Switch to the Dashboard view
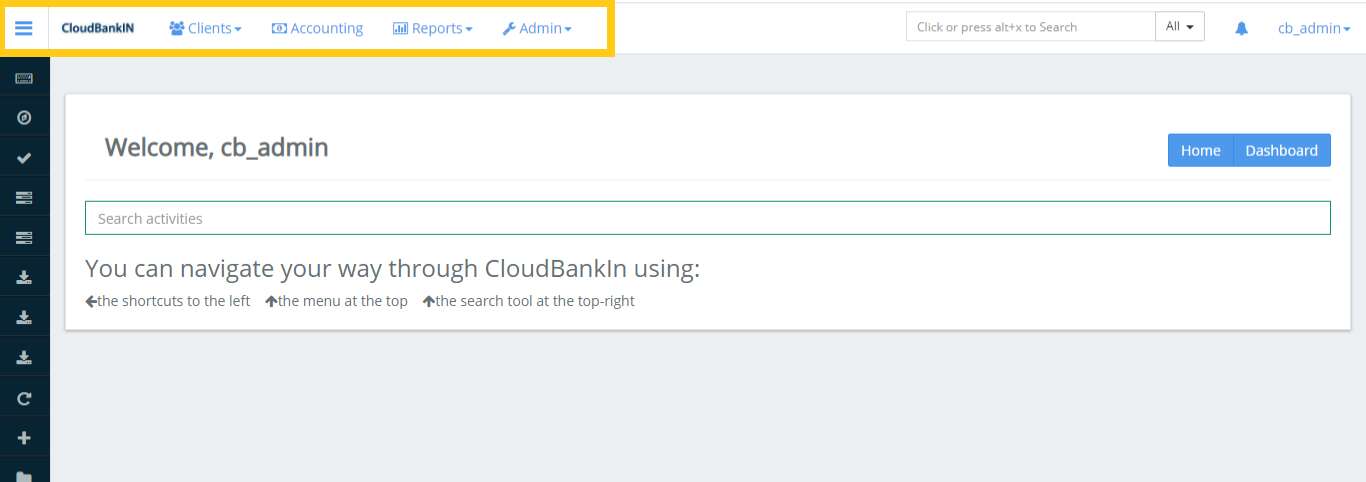The height and width of the screenshot is (482, 1366). 1281,150
